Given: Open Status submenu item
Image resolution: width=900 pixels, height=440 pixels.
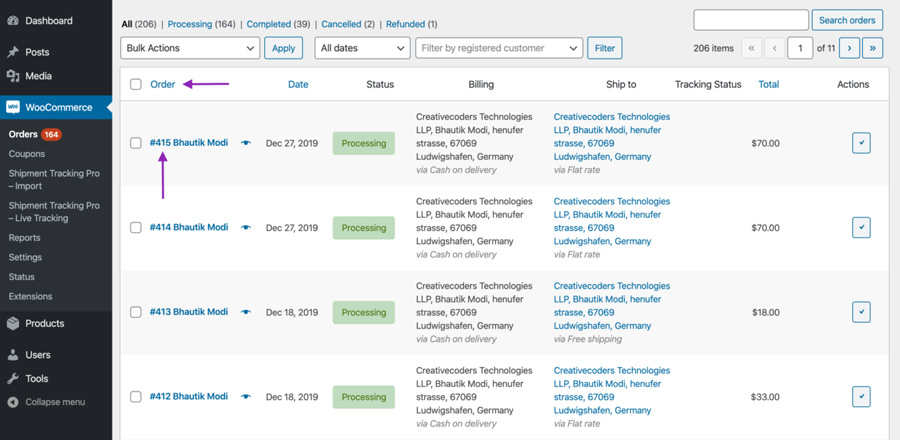Looking at the screenshot, I should (x=21, y=277).
